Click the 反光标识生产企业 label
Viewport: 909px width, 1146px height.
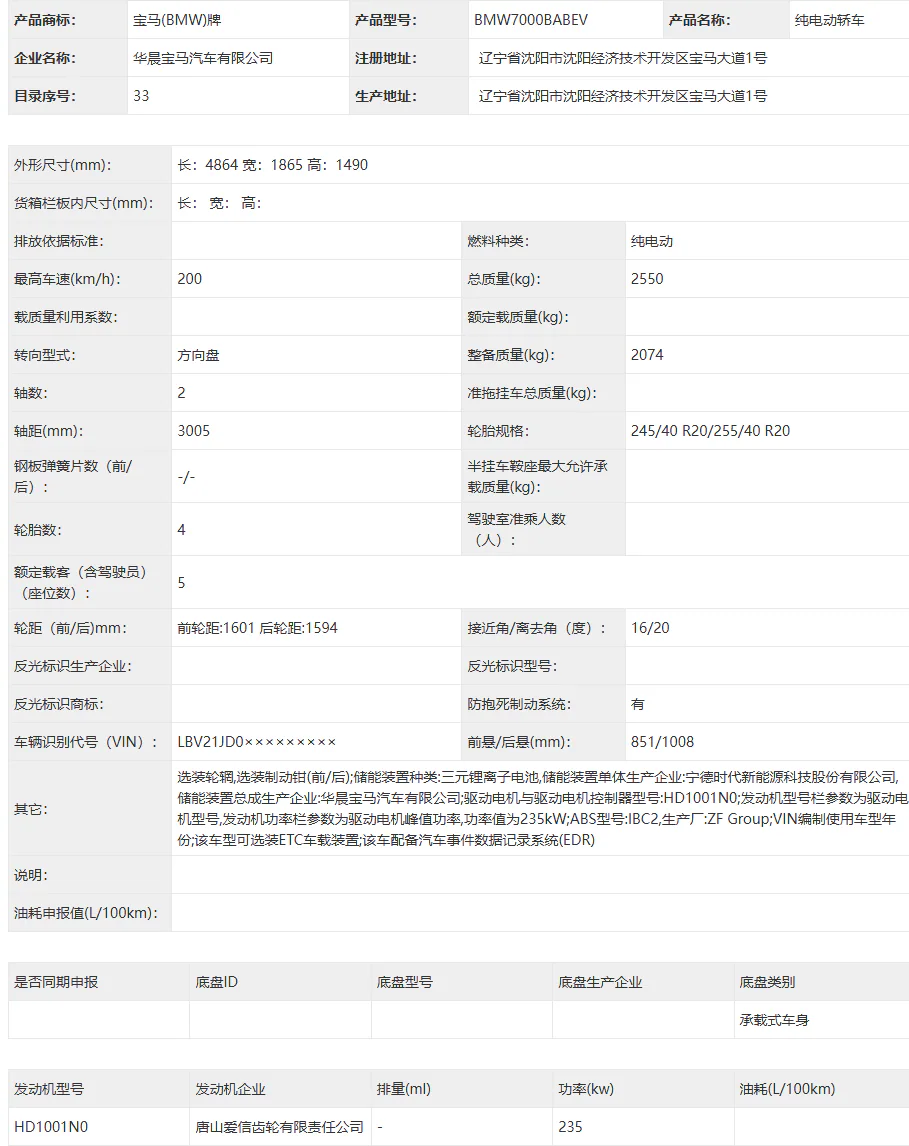pyautogui.click(x=73, y=666)
